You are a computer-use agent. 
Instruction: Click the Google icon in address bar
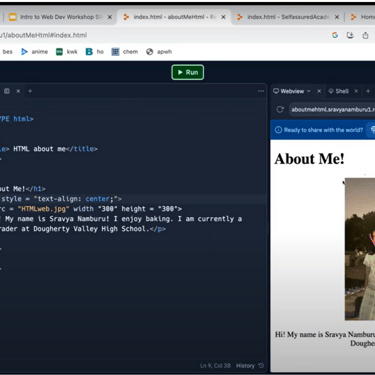click(335, 35)
